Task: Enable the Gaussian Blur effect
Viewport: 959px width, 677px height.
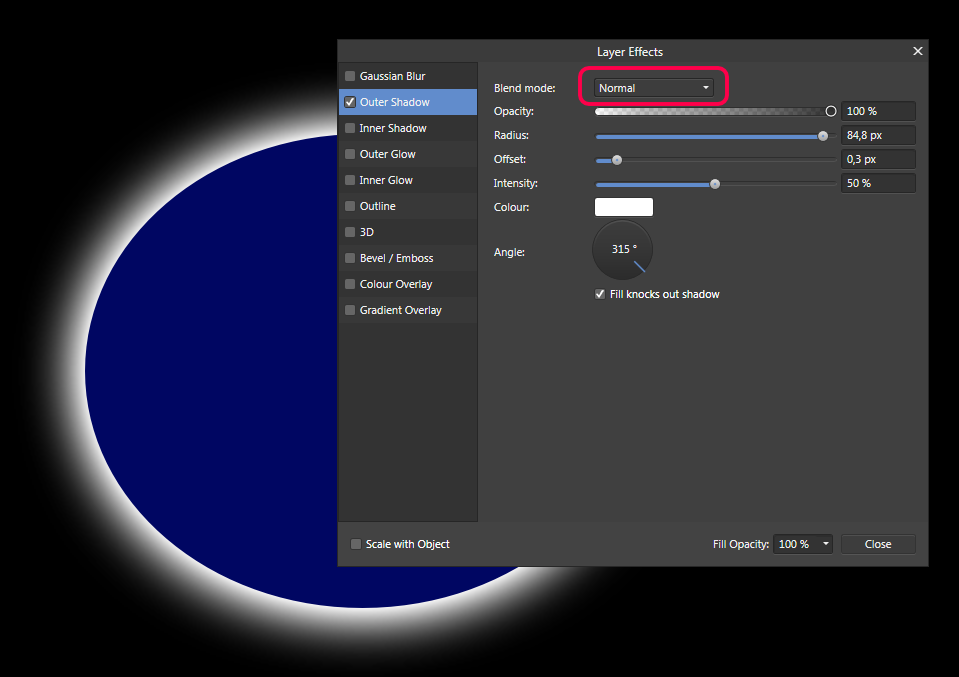Action: [x=350, y=75]
